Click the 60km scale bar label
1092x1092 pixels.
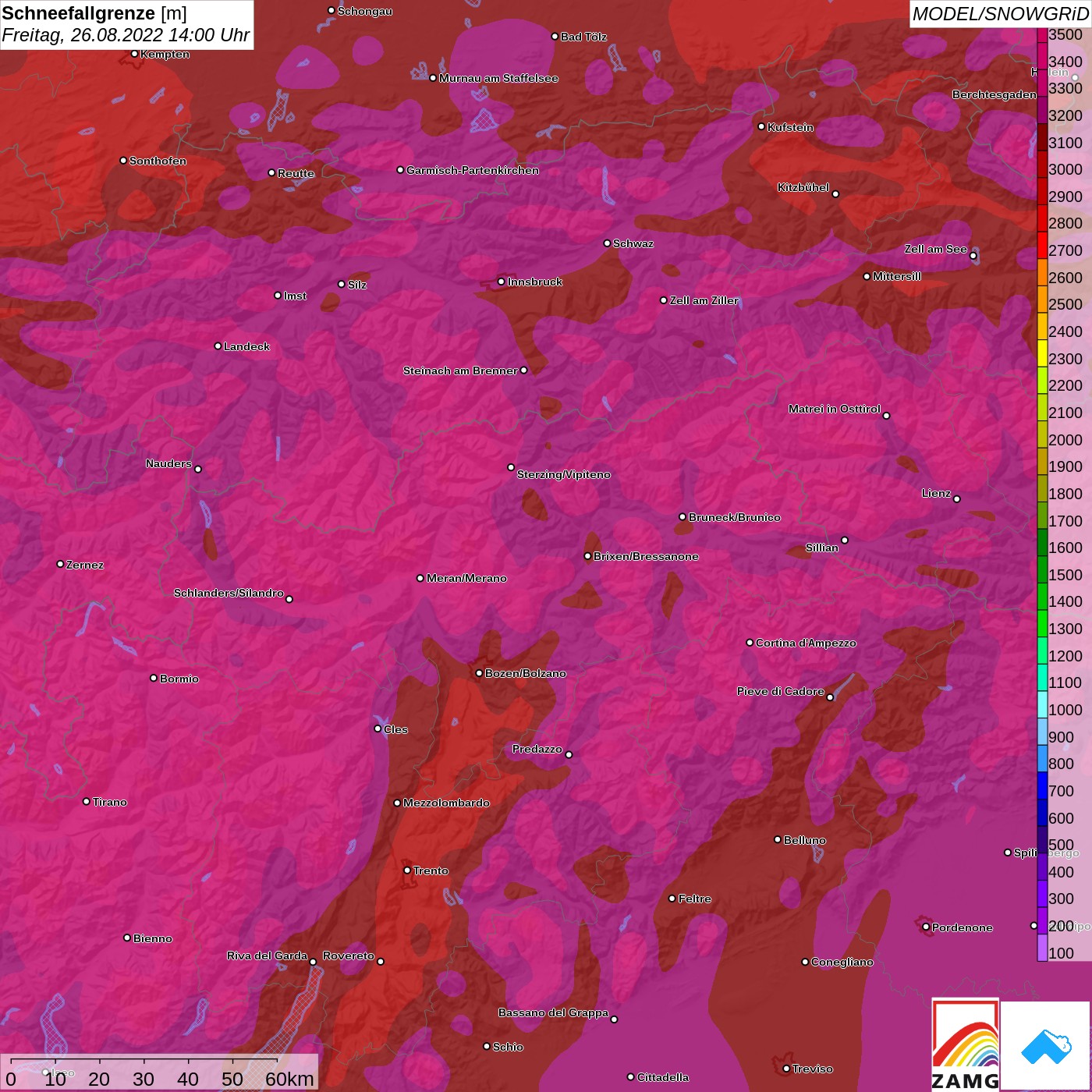click(289, 1079)
